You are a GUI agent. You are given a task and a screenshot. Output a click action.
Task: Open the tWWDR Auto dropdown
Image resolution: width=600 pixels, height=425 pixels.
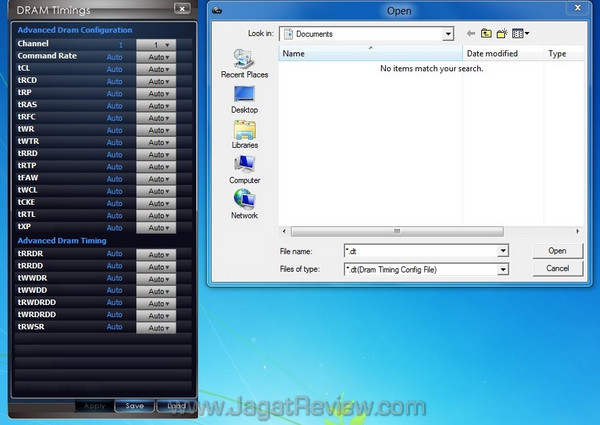(x=156, y=279)
